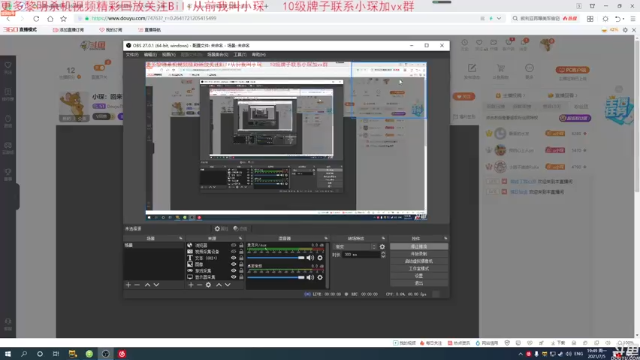The width and height of the screenshot is (640, 360).
Task: Toggle lock on Browser source
Action: [241, 245]
